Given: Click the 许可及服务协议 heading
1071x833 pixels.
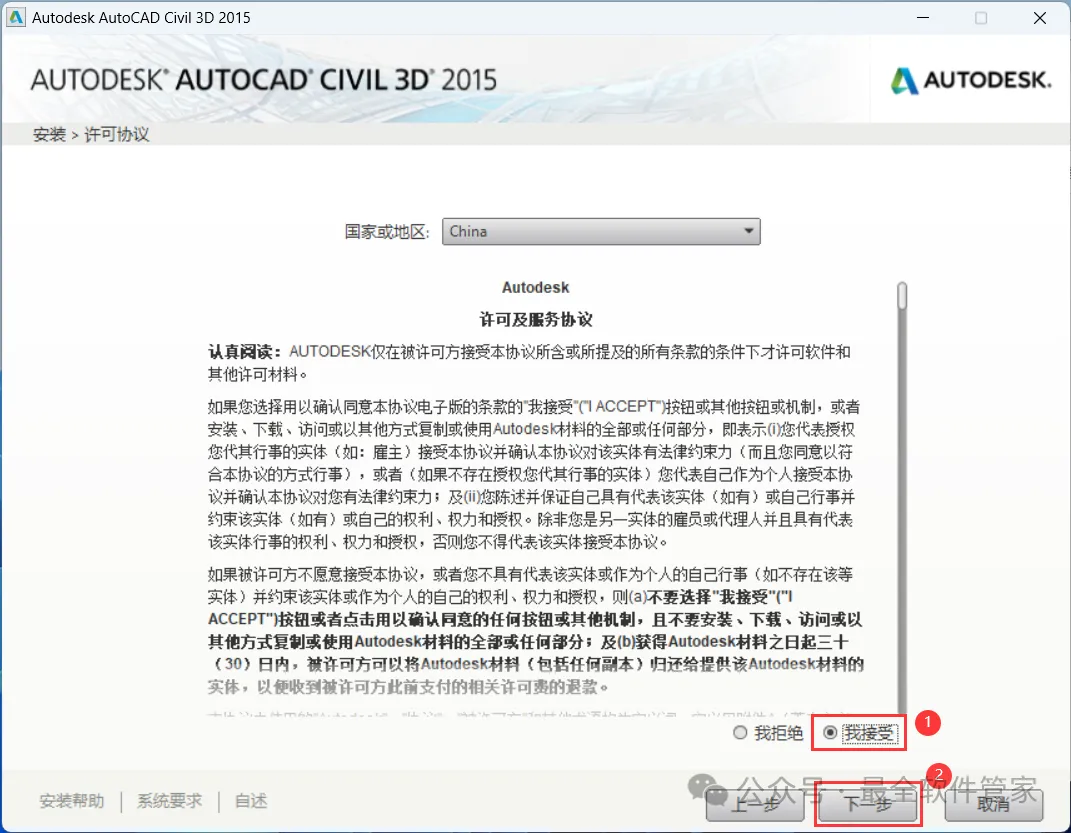Looking at the screenshot, I should coord(536,320).
